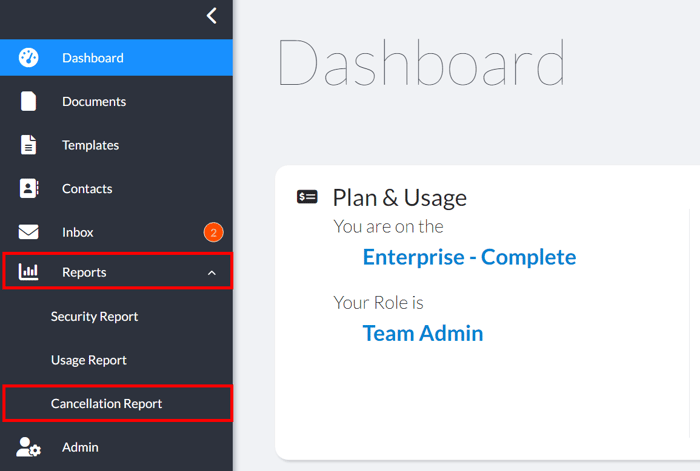Click the Enterprise - Complete plan link
The image size is (700, 471).
tap(469, 257)
